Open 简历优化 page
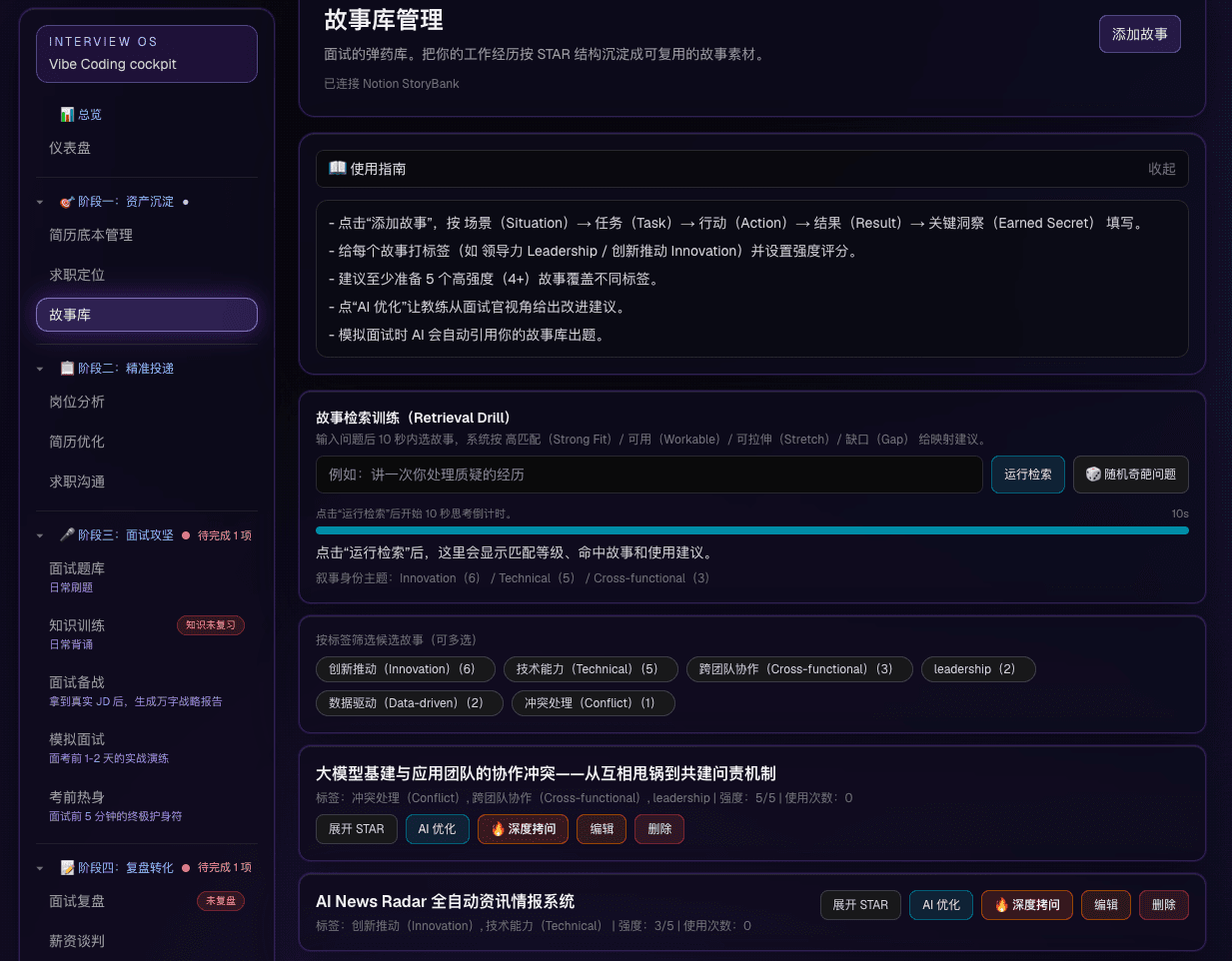This screenshot has width=1232, height=961. click(147, 442)
